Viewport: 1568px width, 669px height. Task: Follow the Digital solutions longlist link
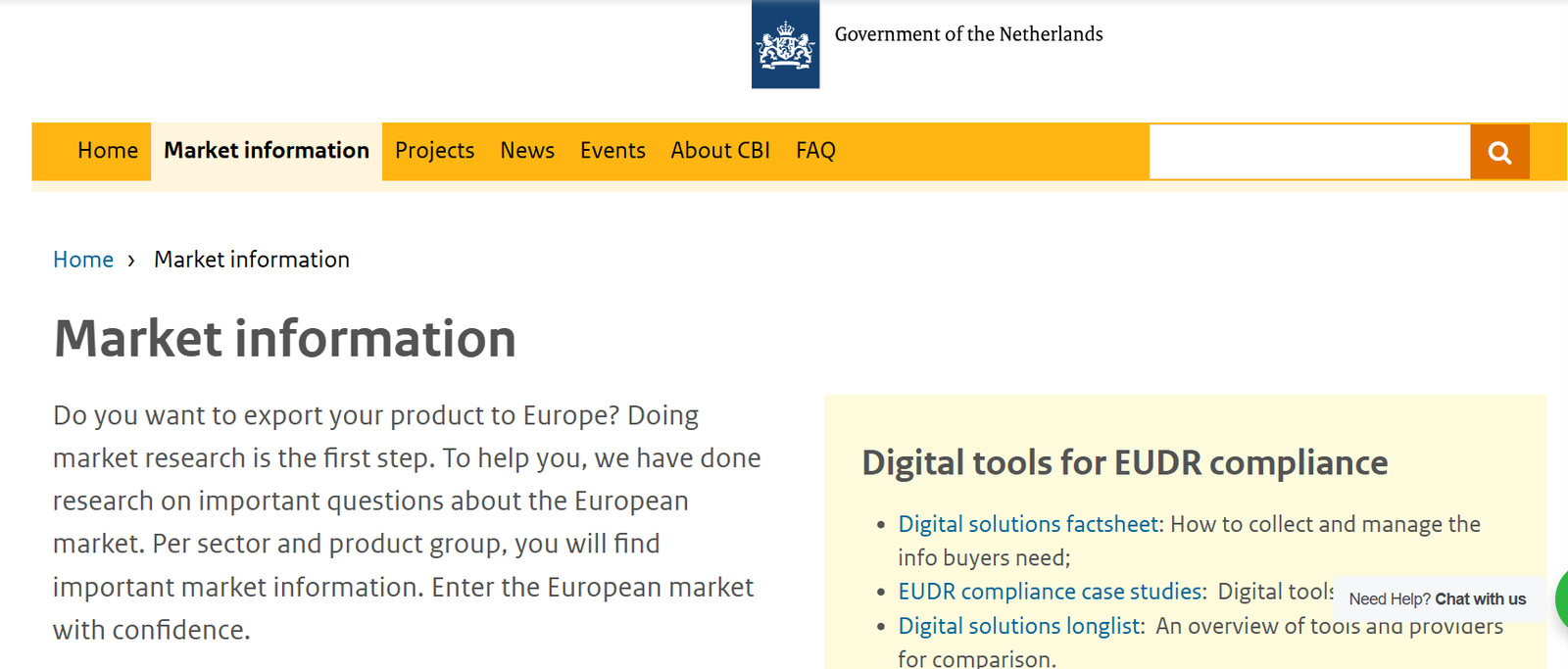(1019, 626)
